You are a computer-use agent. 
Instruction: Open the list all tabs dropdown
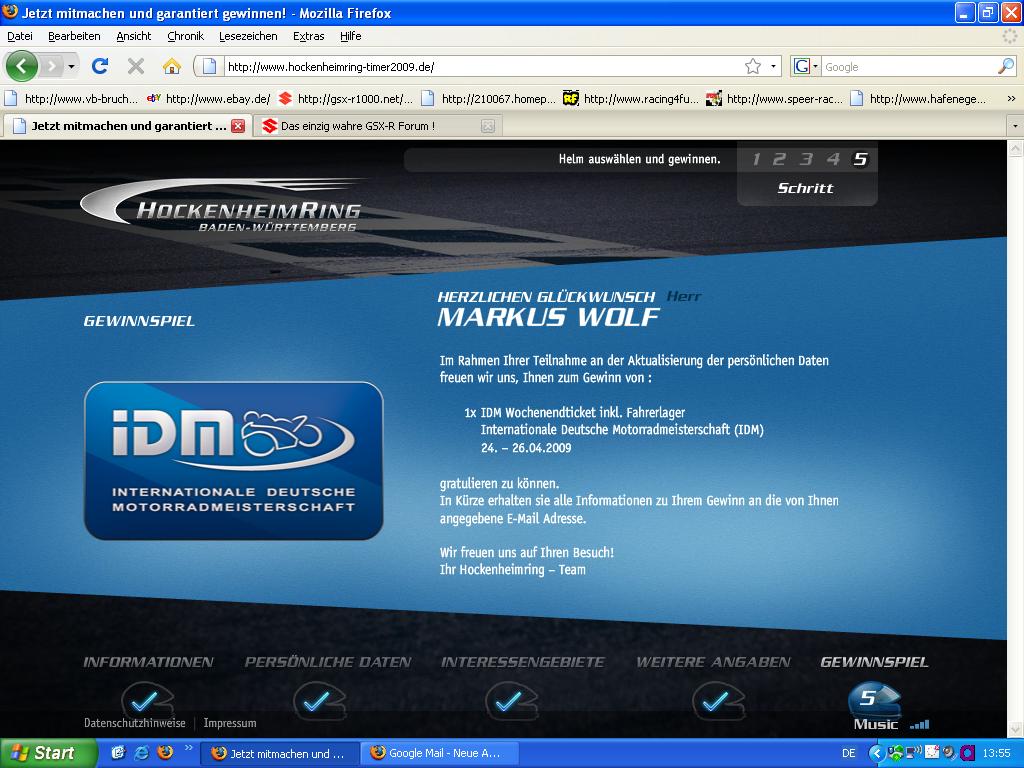click(x=1015, y=126)
